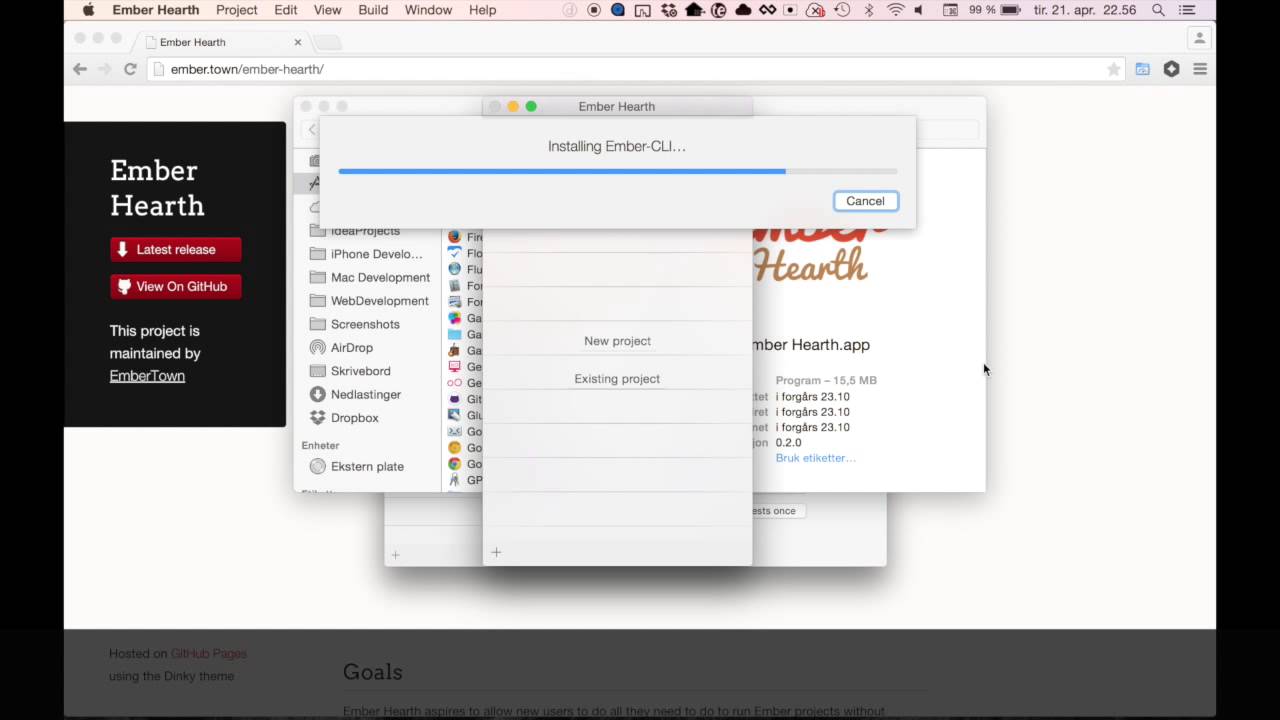
Task: Click the house icon in menu bar
Action: point(694,10)
